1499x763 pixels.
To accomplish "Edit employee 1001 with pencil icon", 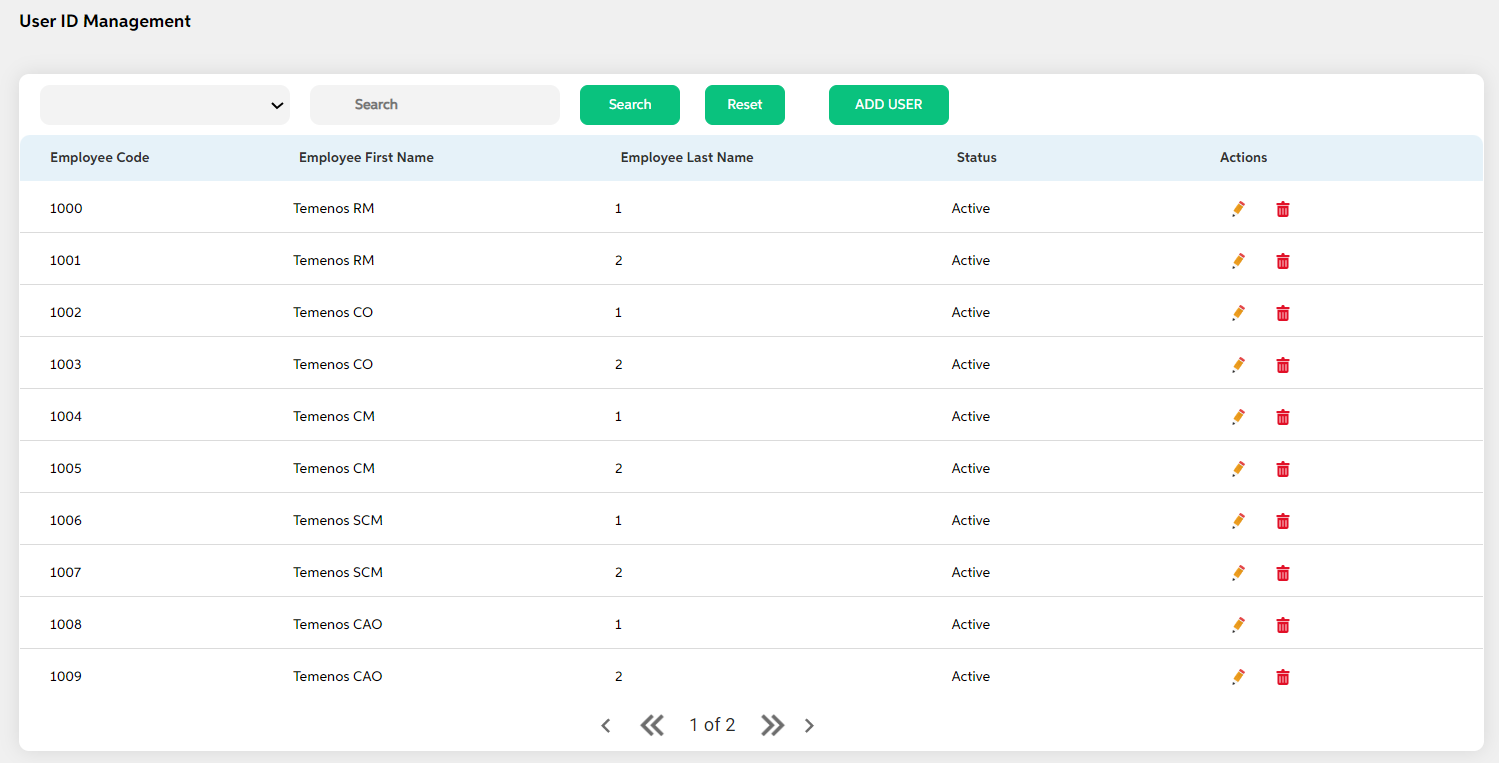I will (1238, 260).
